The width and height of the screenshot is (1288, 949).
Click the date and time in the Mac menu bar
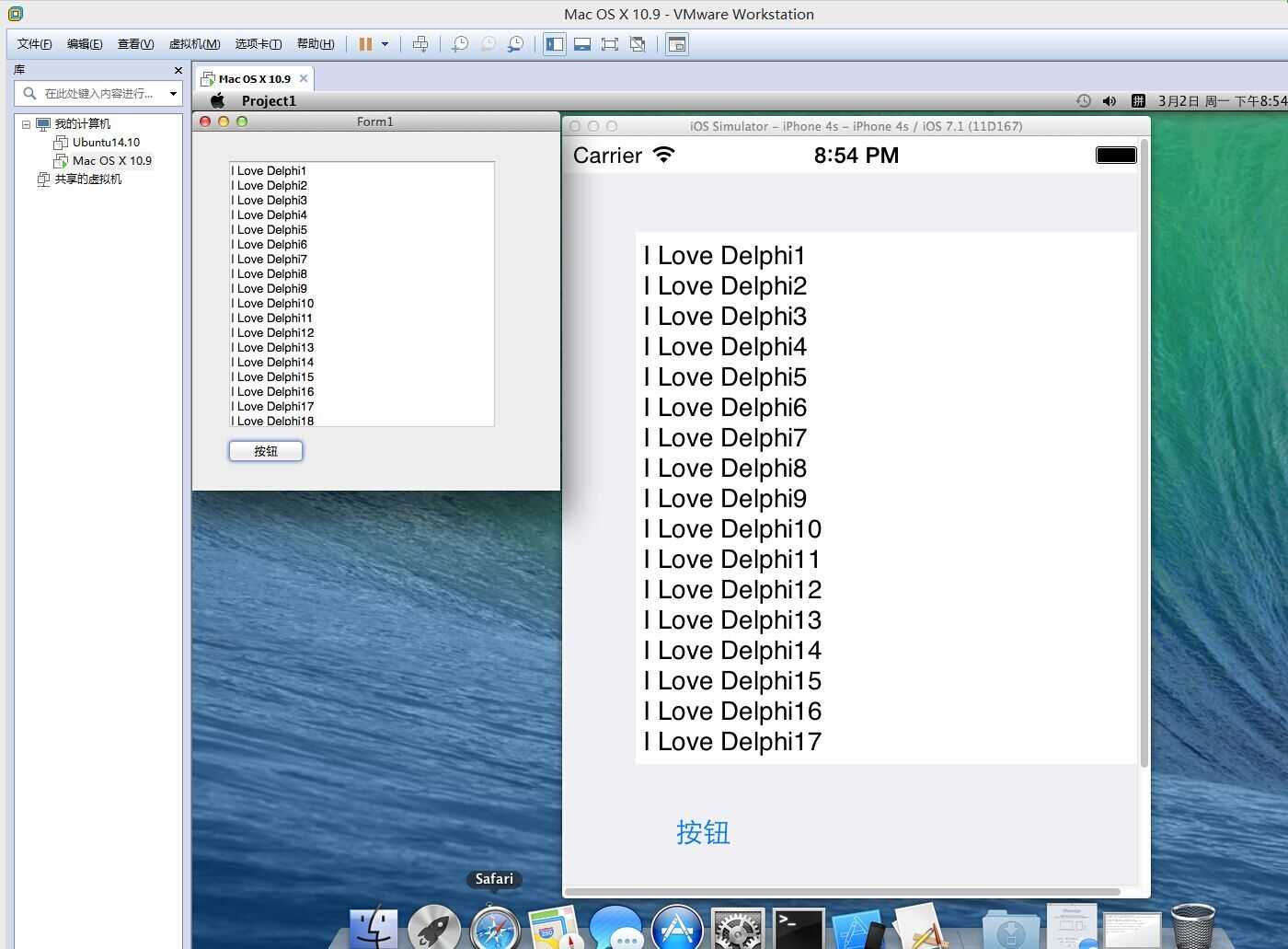coord(1223,101)
